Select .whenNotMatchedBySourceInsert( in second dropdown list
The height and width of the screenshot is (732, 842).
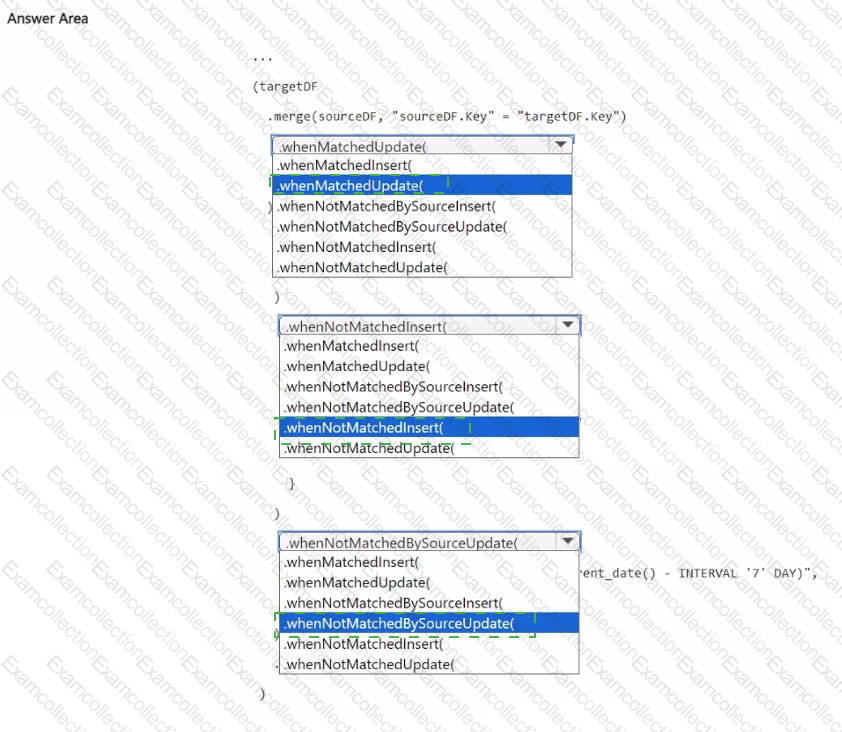pyautogui.click(x=429, y=387)
